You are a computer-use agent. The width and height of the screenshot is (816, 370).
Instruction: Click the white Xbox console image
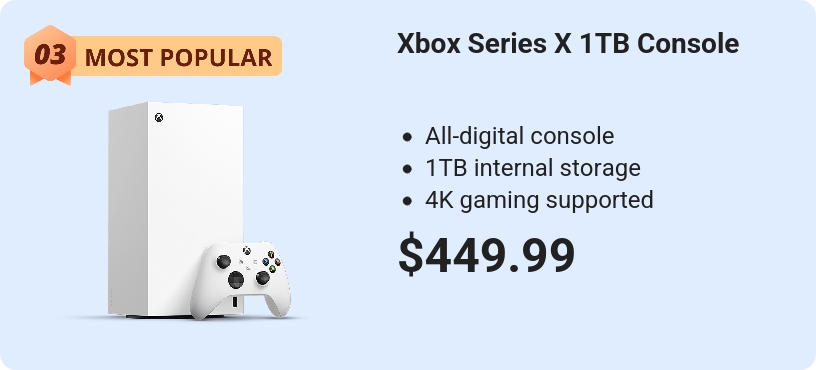point(175,209)
